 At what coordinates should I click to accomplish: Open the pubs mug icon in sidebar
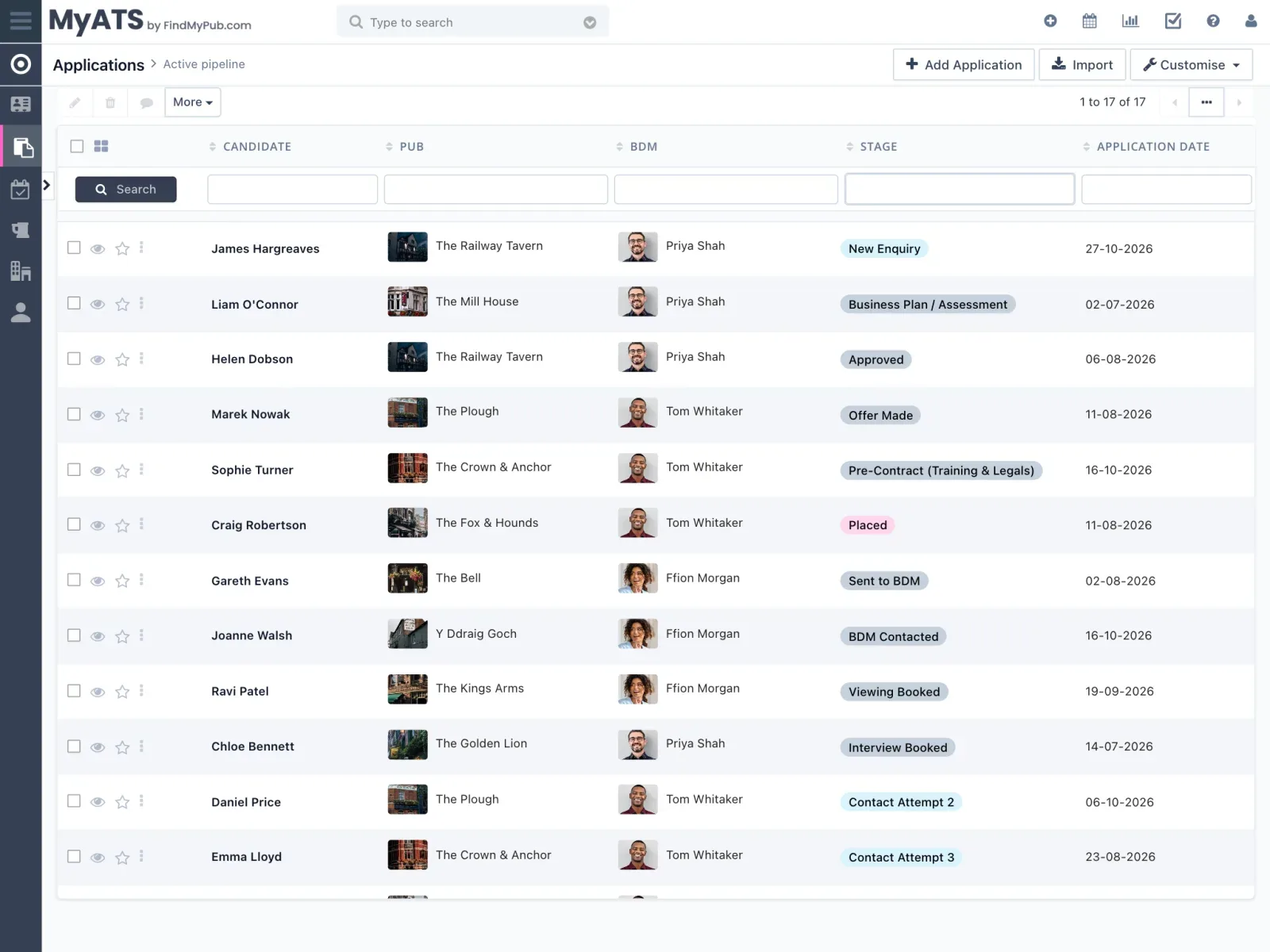21,230
